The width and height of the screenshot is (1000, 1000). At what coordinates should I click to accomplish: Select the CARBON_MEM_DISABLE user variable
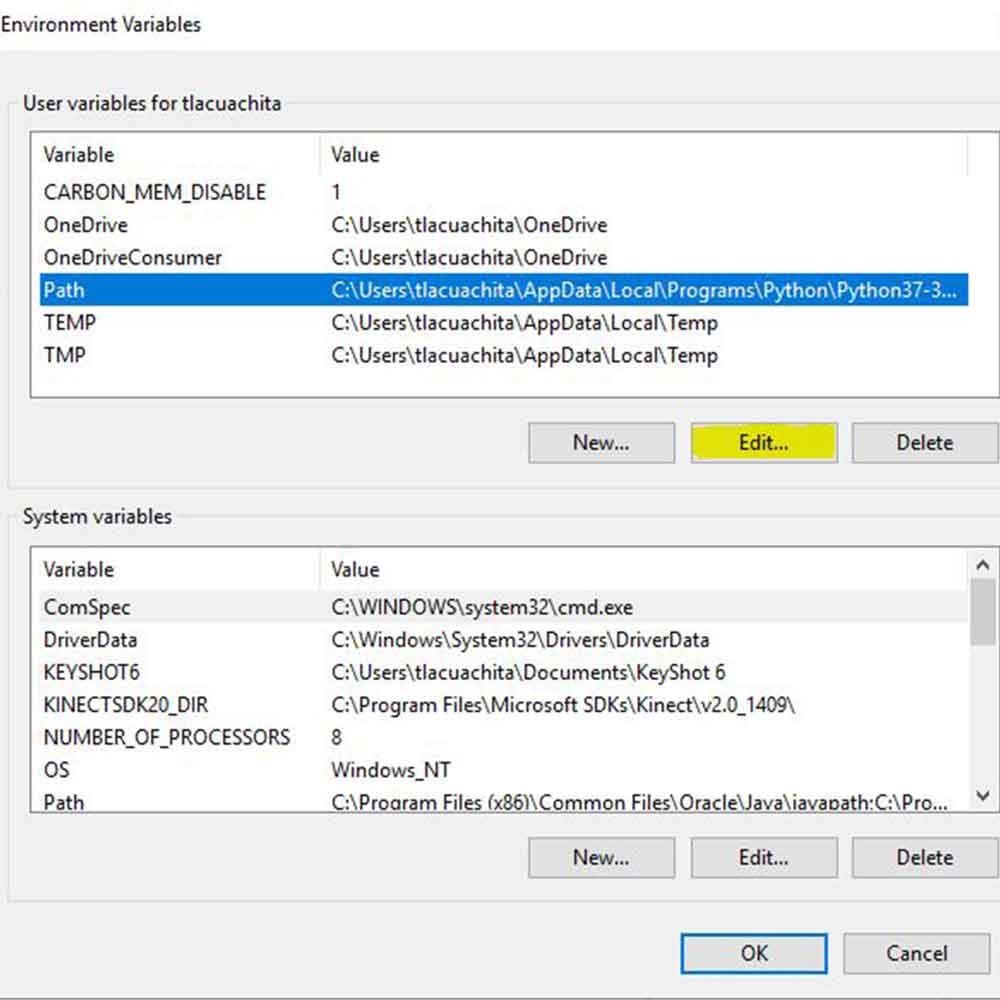[155, 192]
